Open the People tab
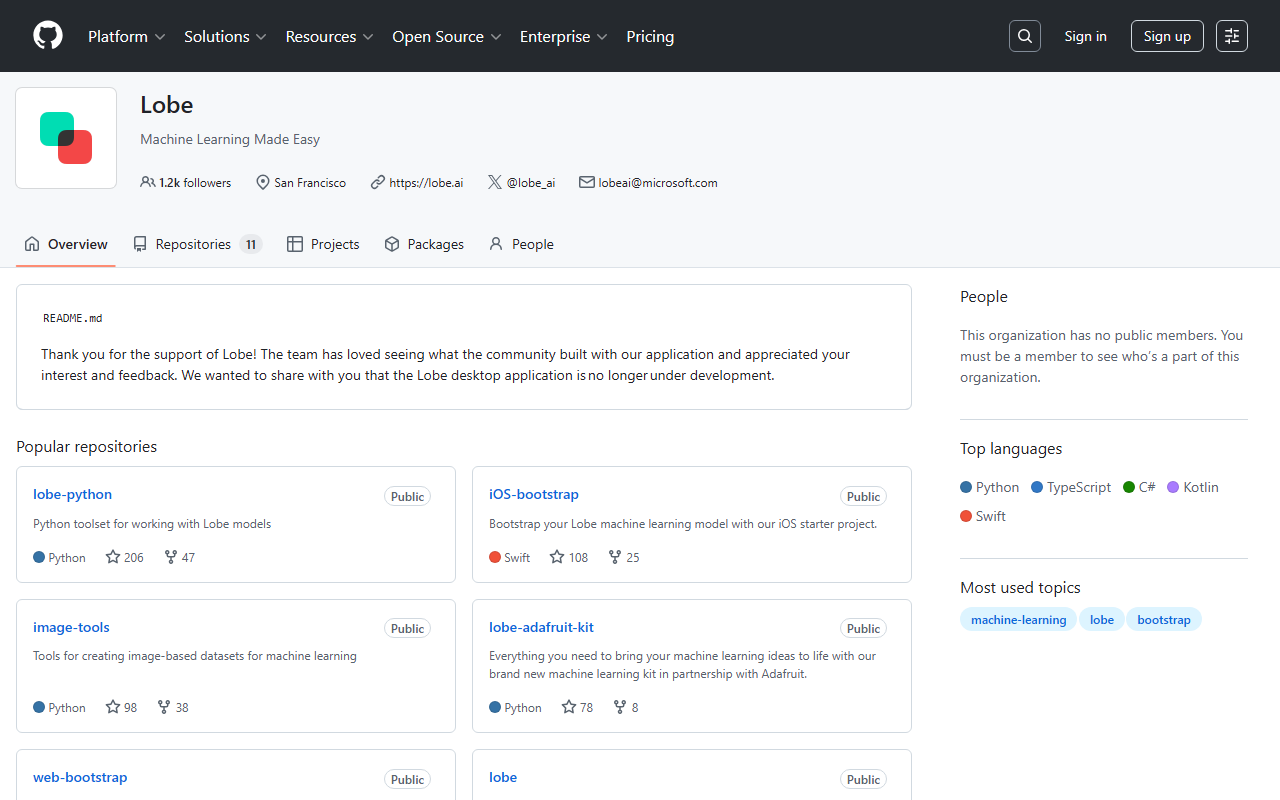This screenshot has height=800, width=1280. (521, 244)
